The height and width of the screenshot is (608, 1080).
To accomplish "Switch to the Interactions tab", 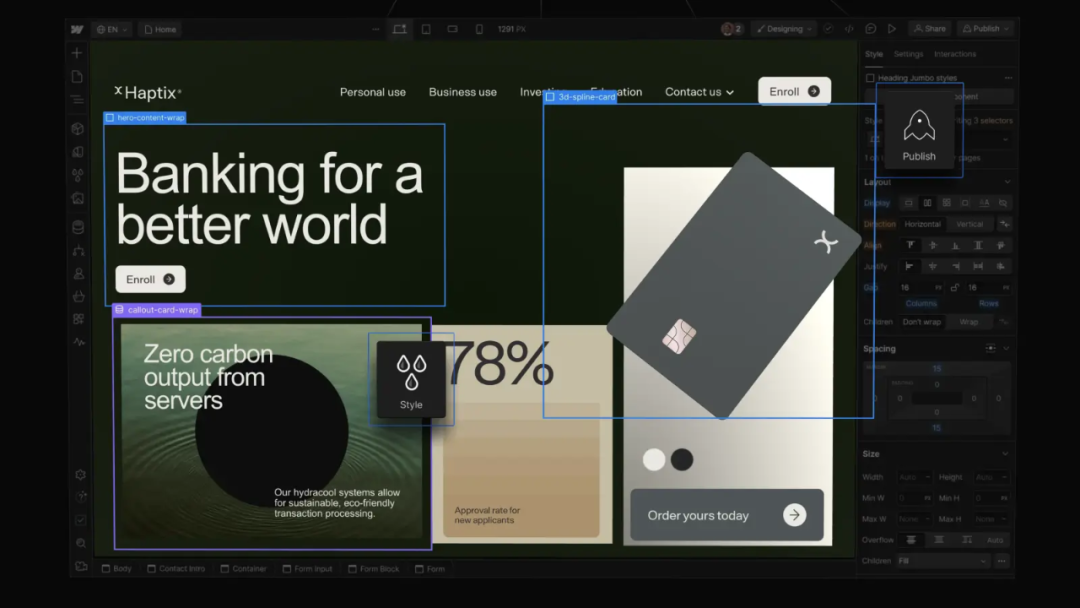I will click(955, 54).
